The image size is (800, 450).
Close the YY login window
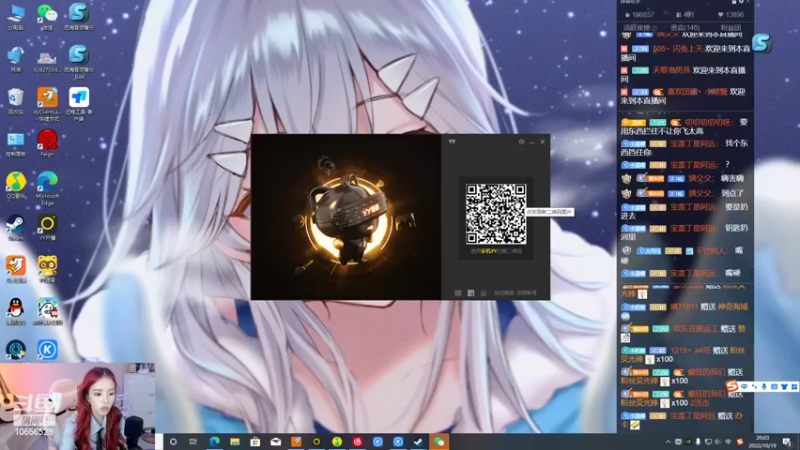click(x=542, y=141)
